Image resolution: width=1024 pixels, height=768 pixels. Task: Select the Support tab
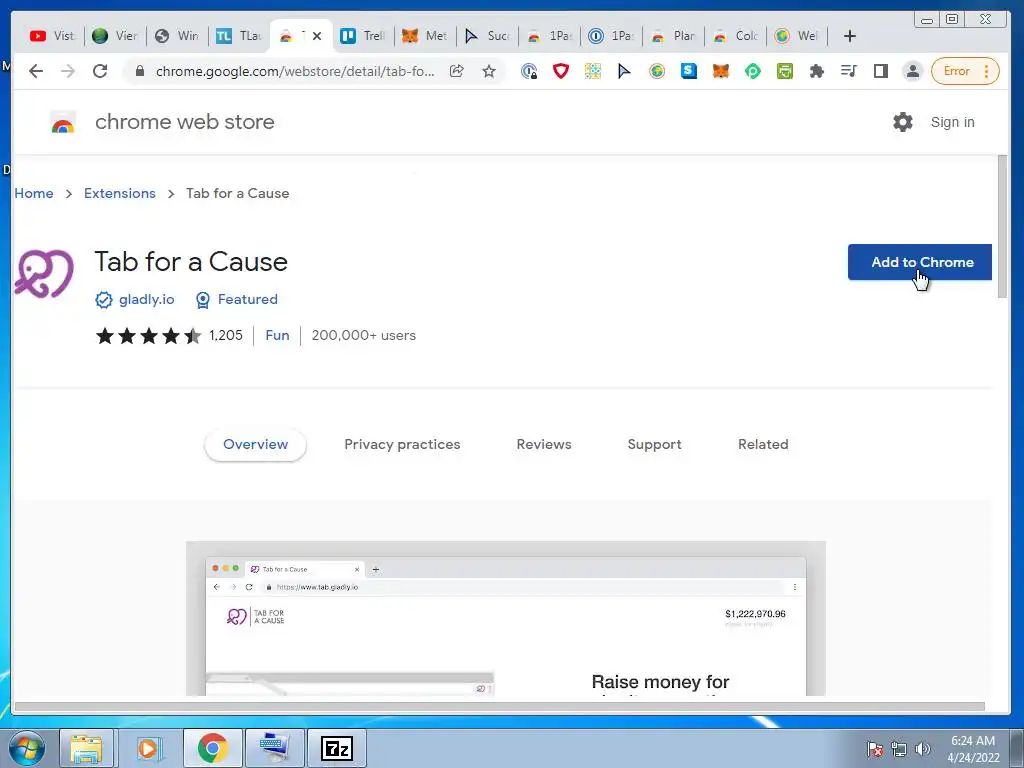pyautogui.click(x=654, y=444)
